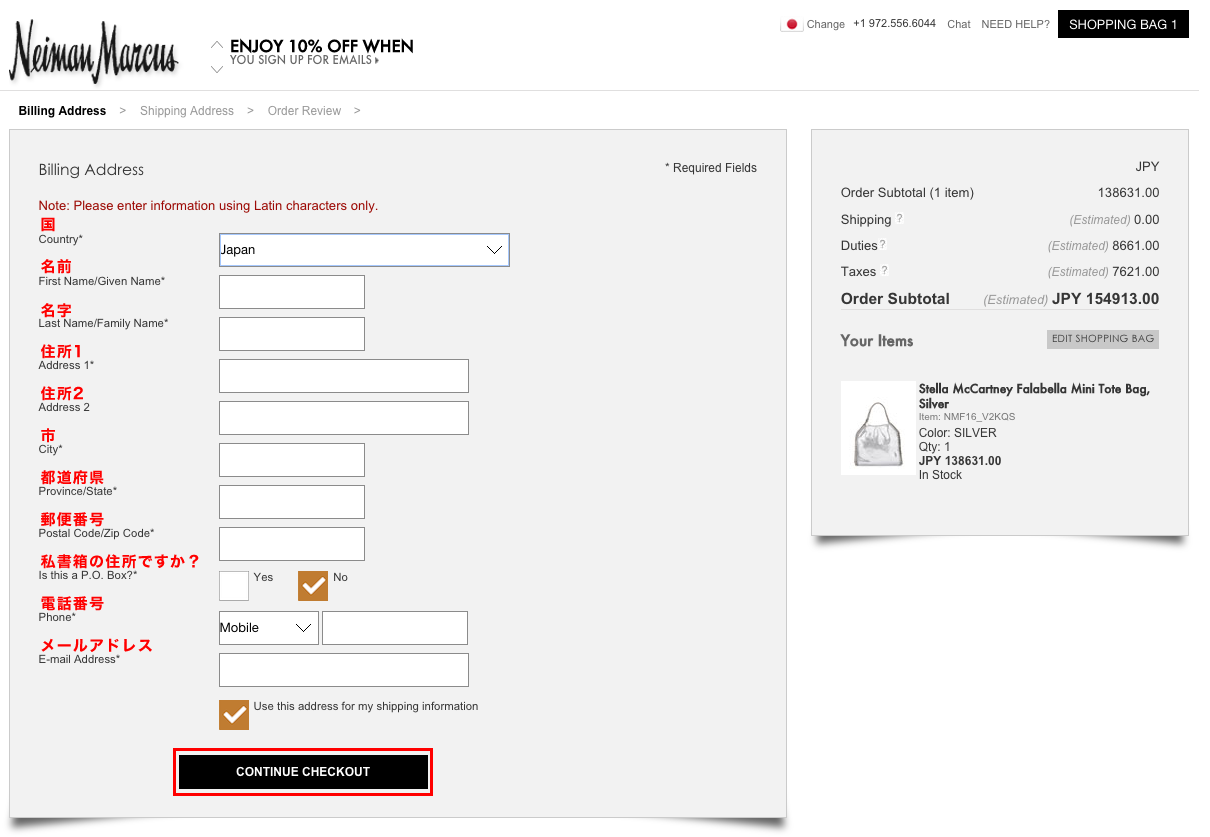This screenshot has height=837, width=1210.
Task: Select the Province/State input field
Action: coord(292,502)
